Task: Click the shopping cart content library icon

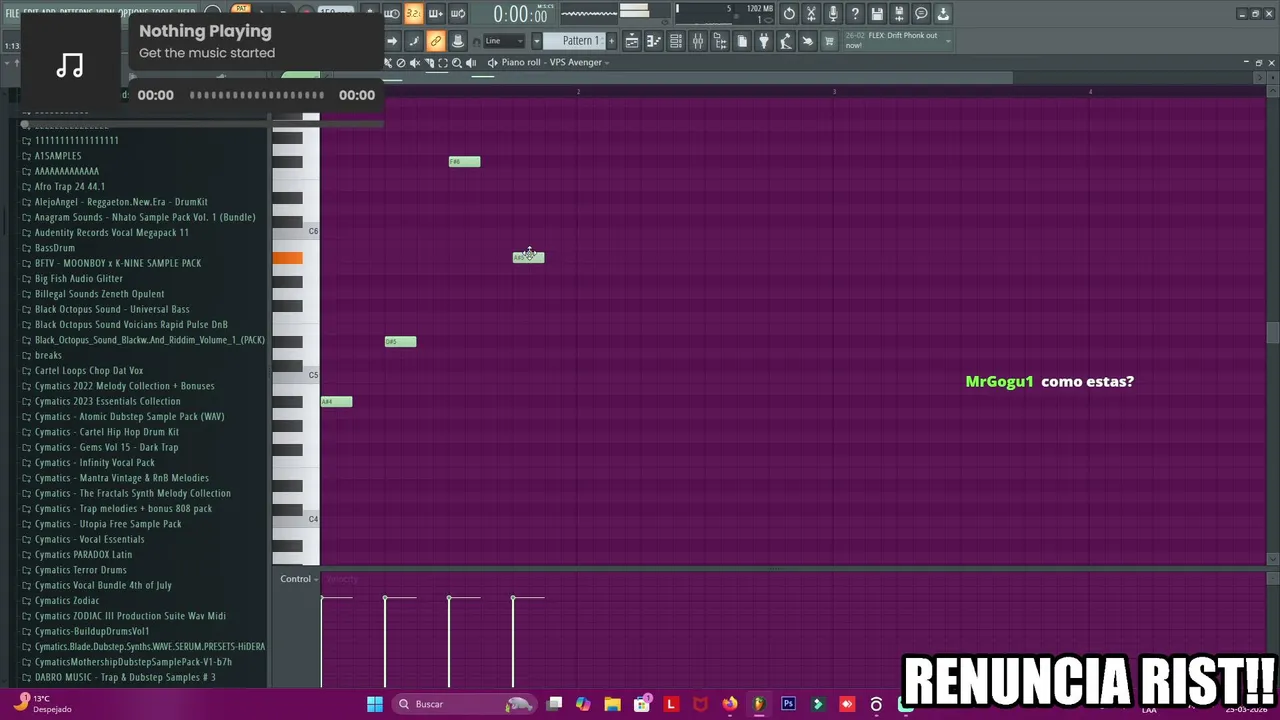Action: pyautogui.click(x=829, y=41)
